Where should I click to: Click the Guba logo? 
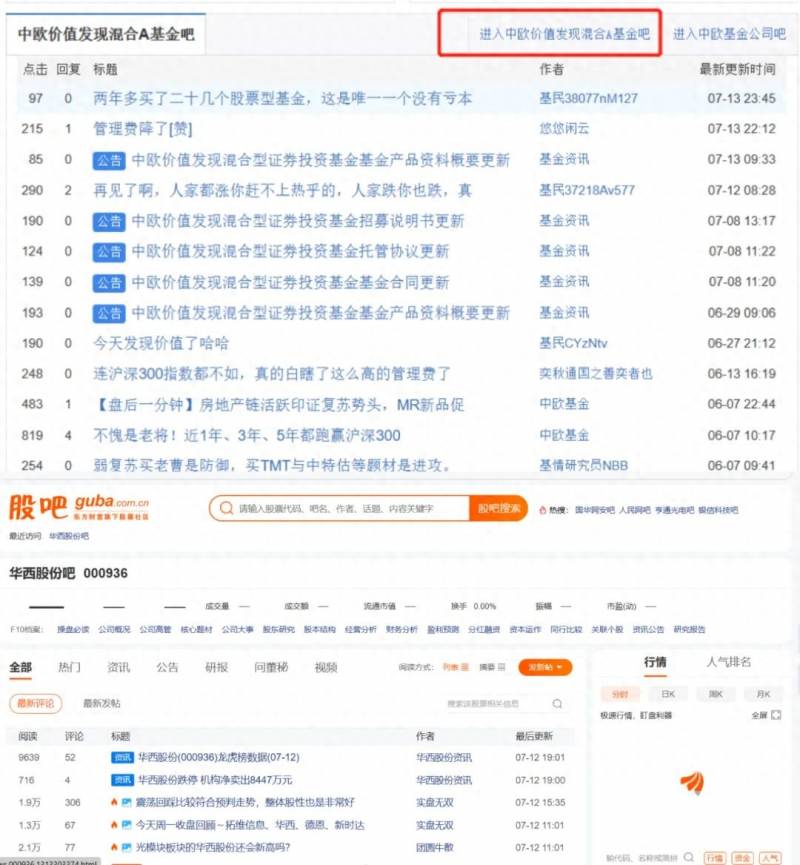(79, 507)
